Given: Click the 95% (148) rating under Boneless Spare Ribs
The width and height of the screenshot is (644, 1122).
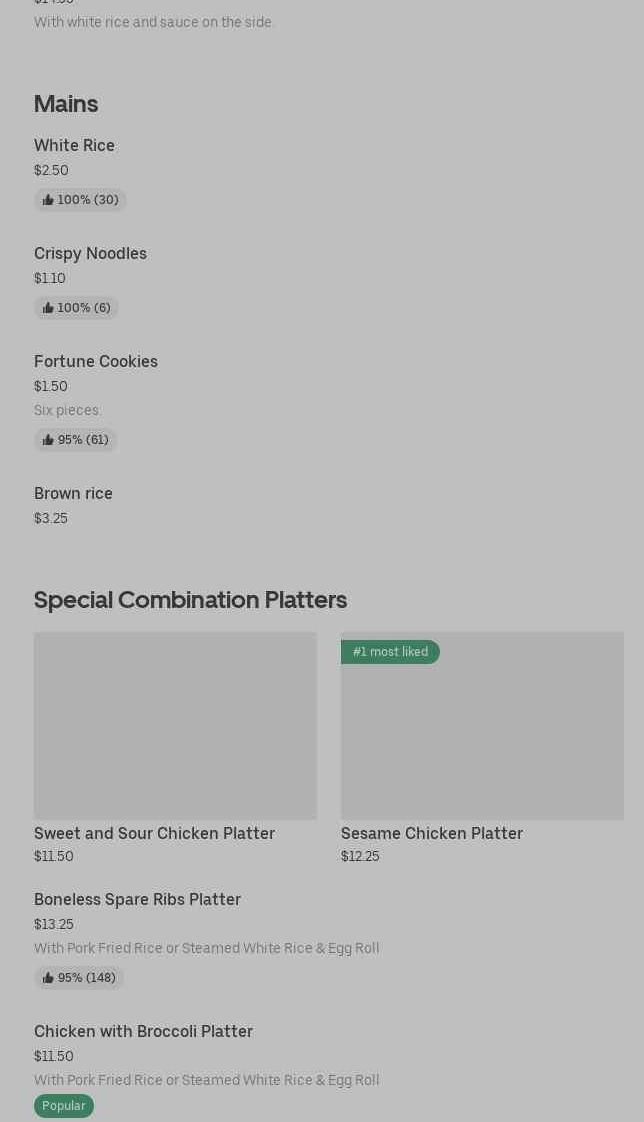Looking at the screenshot, I should coord(79,978).
